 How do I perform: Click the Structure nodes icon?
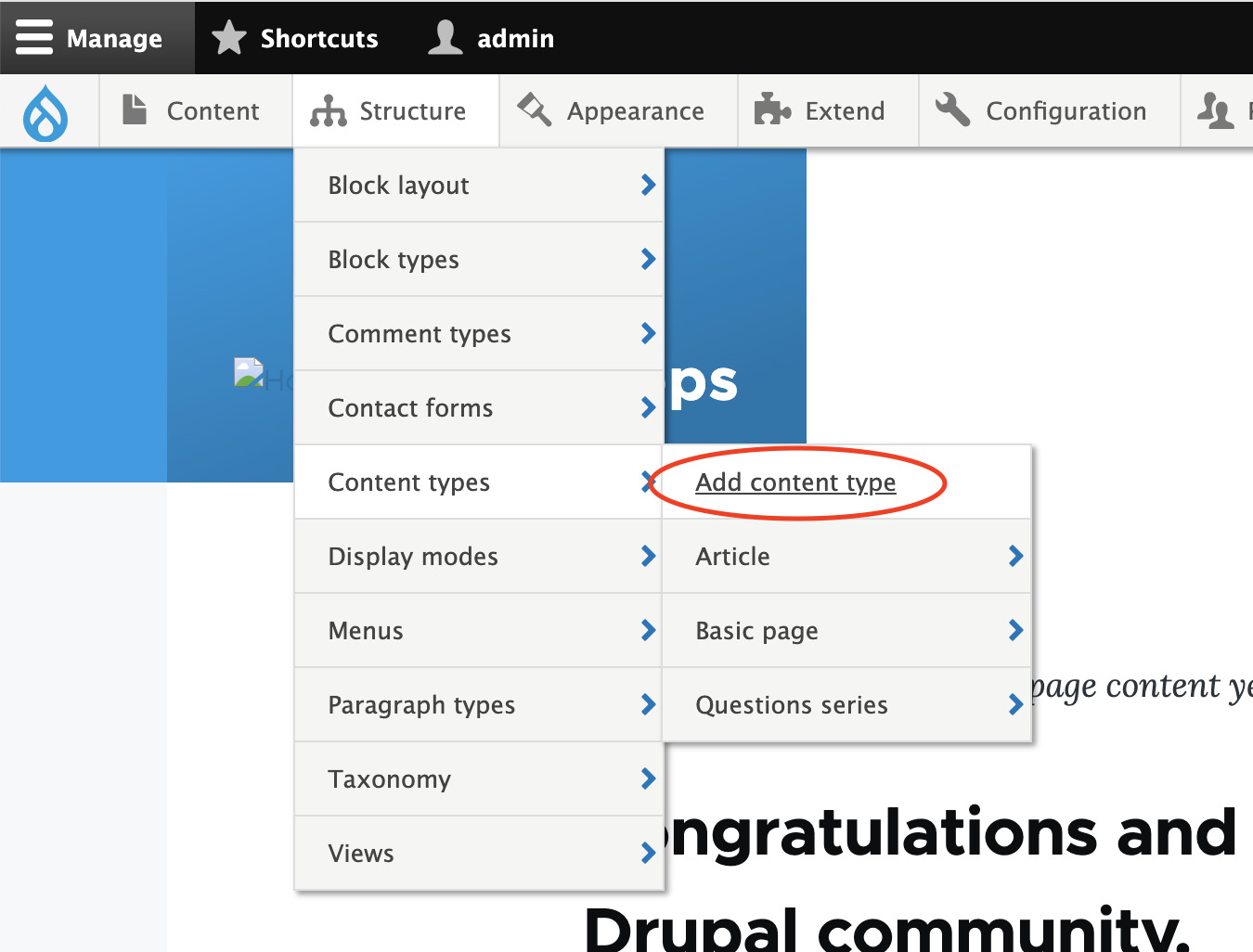click(x=329, y=109)
